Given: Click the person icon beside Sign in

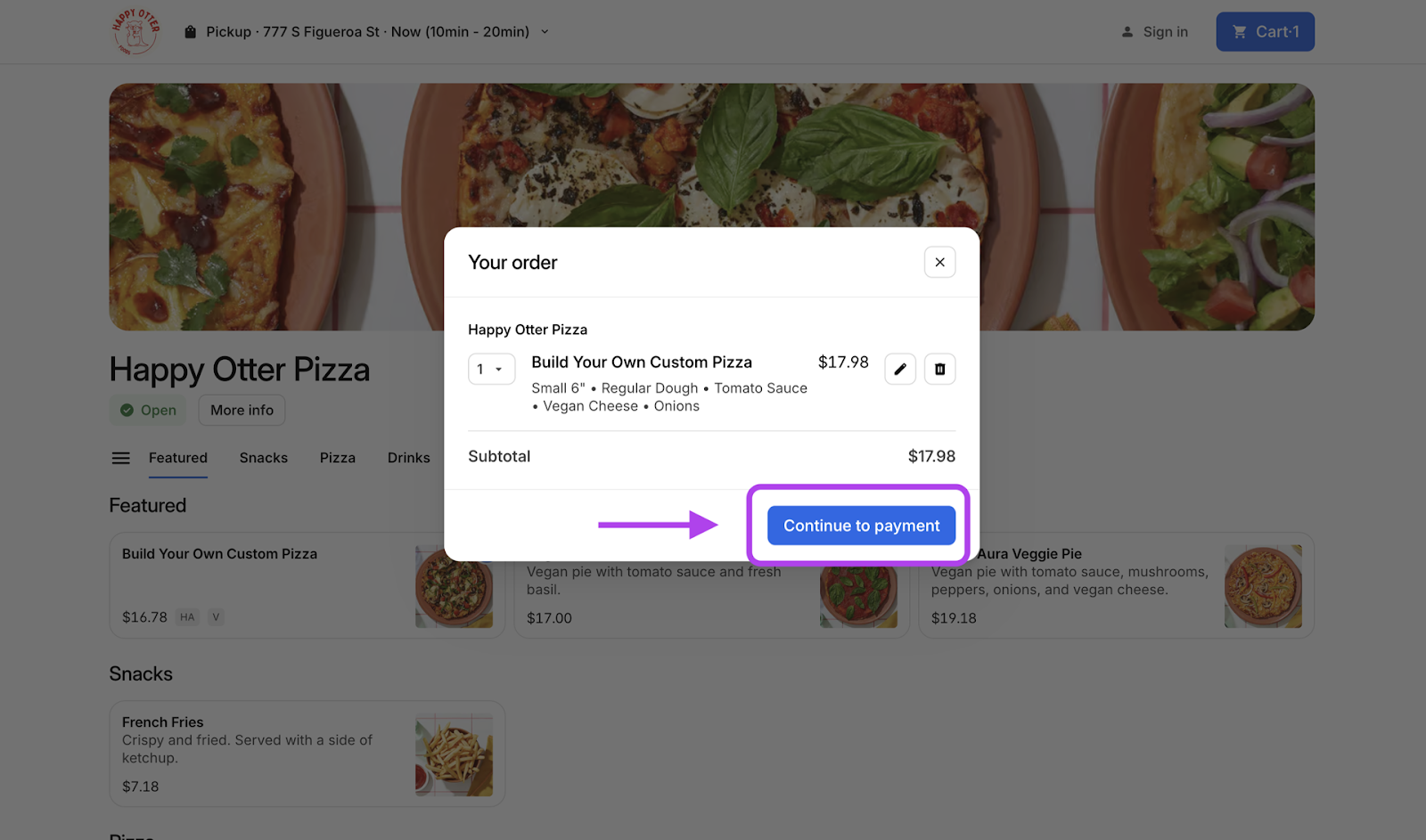Looking at the screenshot, I should point(1127,32).
